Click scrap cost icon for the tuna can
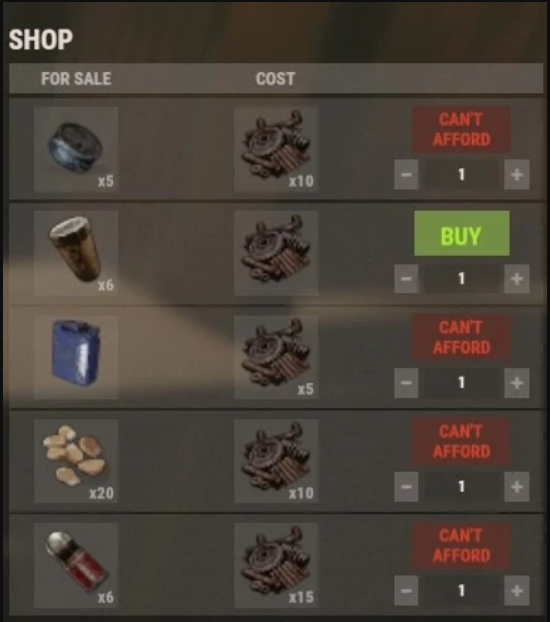The image size is (550, 622). [276, 149]
